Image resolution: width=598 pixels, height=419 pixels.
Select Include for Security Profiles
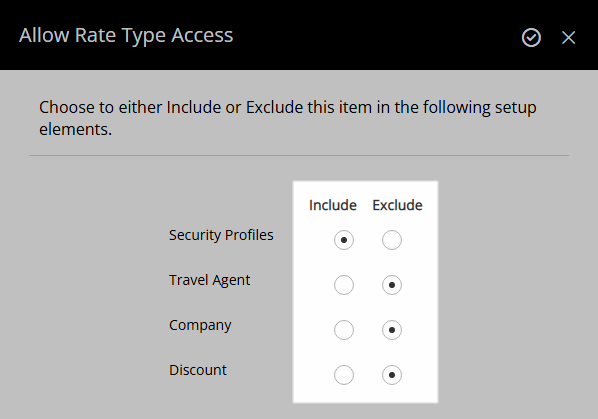(344, 240)
